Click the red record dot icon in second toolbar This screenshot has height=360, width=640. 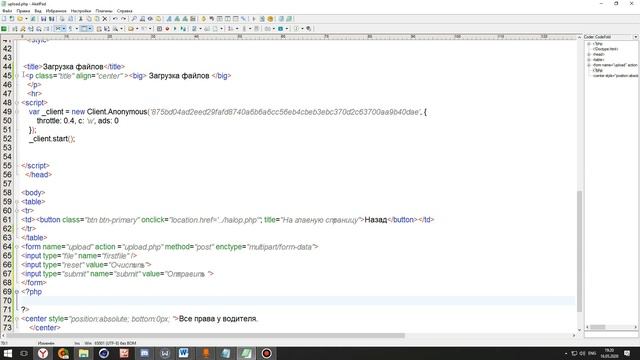(167, 29)
